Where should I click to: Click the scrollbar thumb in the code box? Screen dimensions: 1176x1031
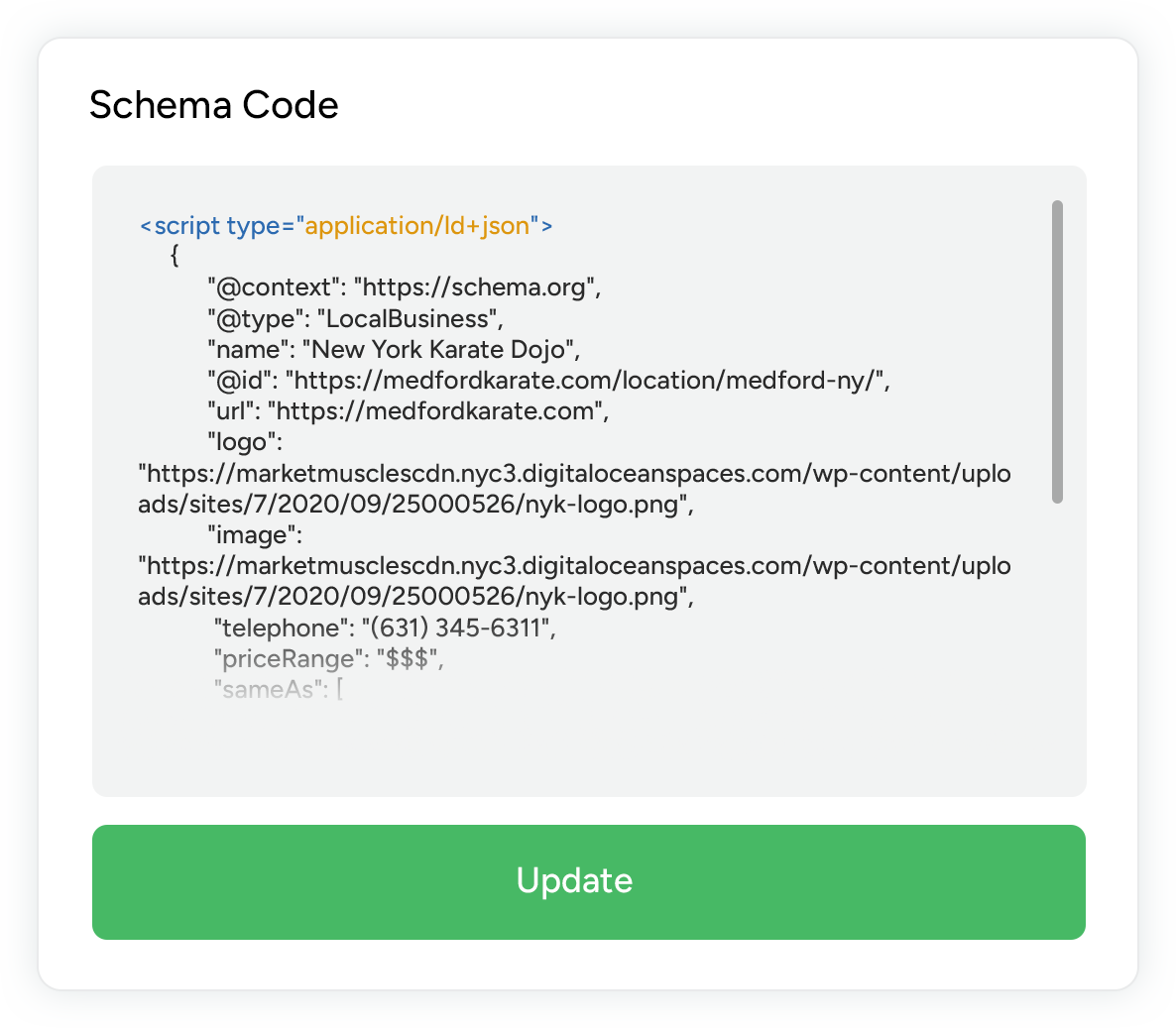pyautogui.click(x=1057, y=351)
